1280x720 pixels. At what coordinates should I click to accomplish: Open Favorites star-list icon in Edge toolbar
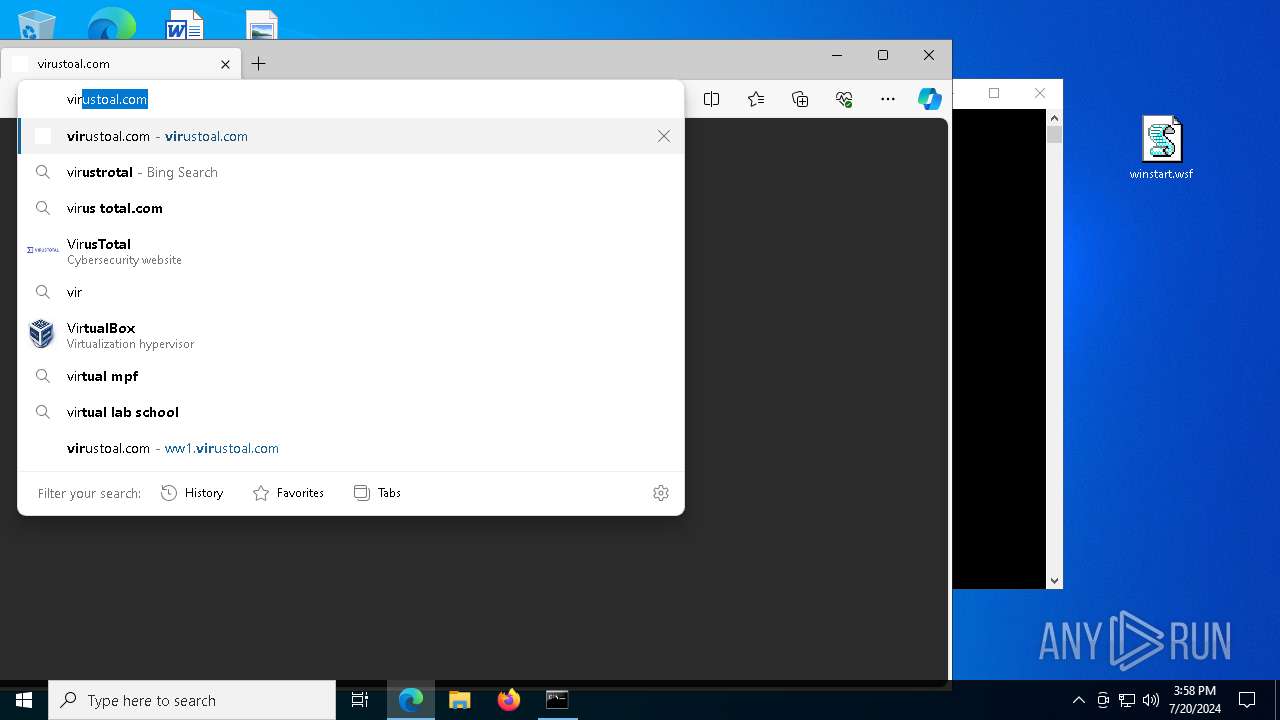(756, 99)
